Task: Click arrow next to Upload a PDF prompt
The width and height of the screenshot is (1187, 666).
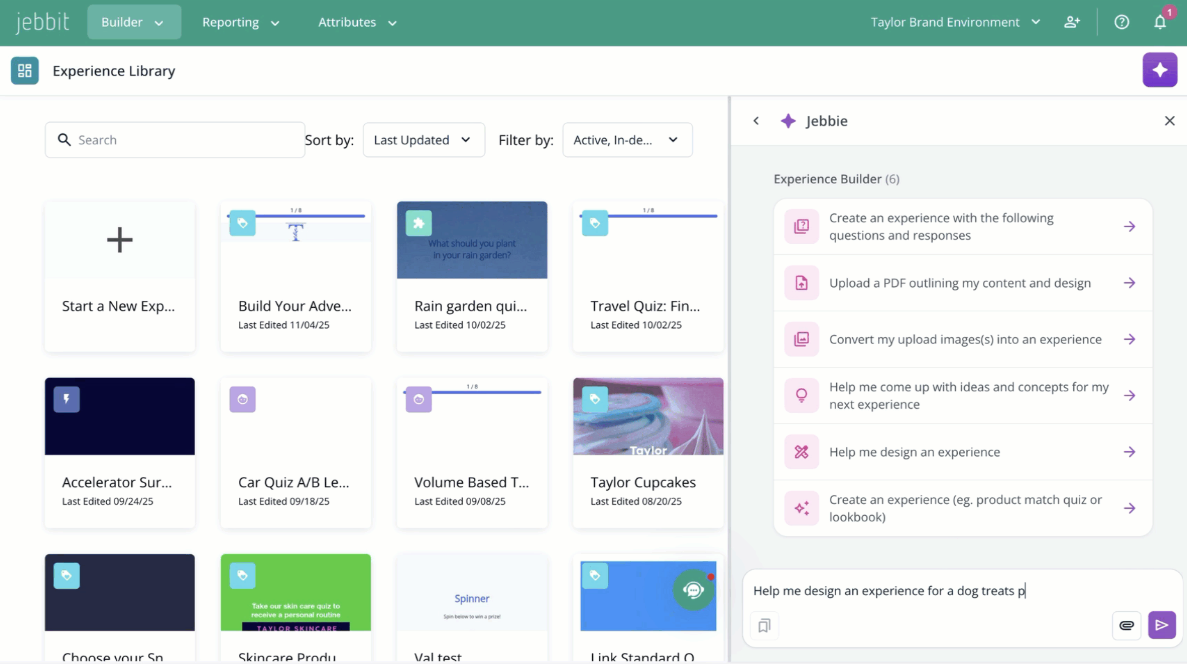Action: coord(1129,283)
